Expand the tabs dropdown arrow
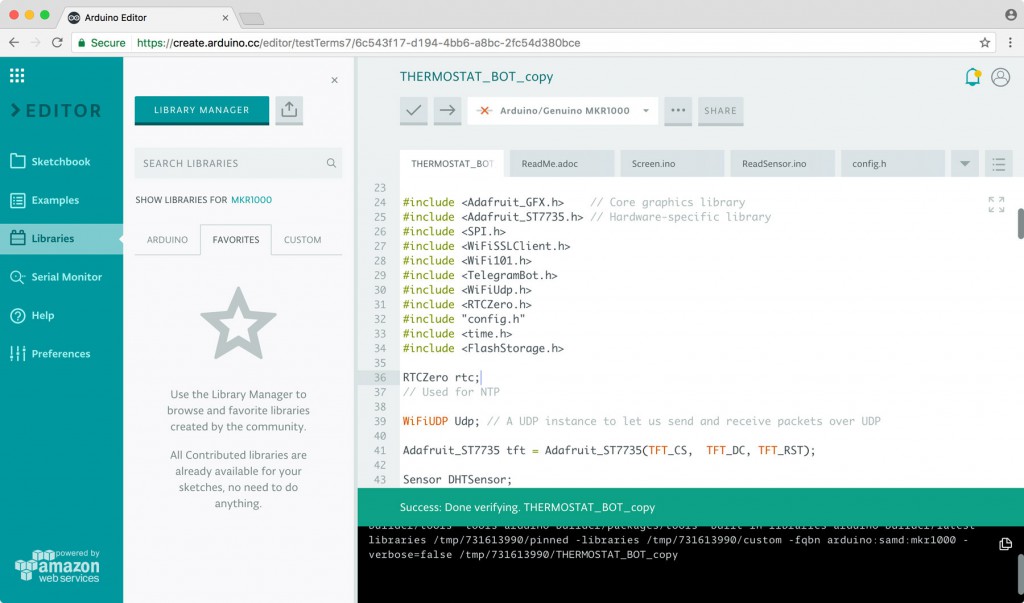The image size is (1024, 603). pyautogui.click(x=964, y=163)
